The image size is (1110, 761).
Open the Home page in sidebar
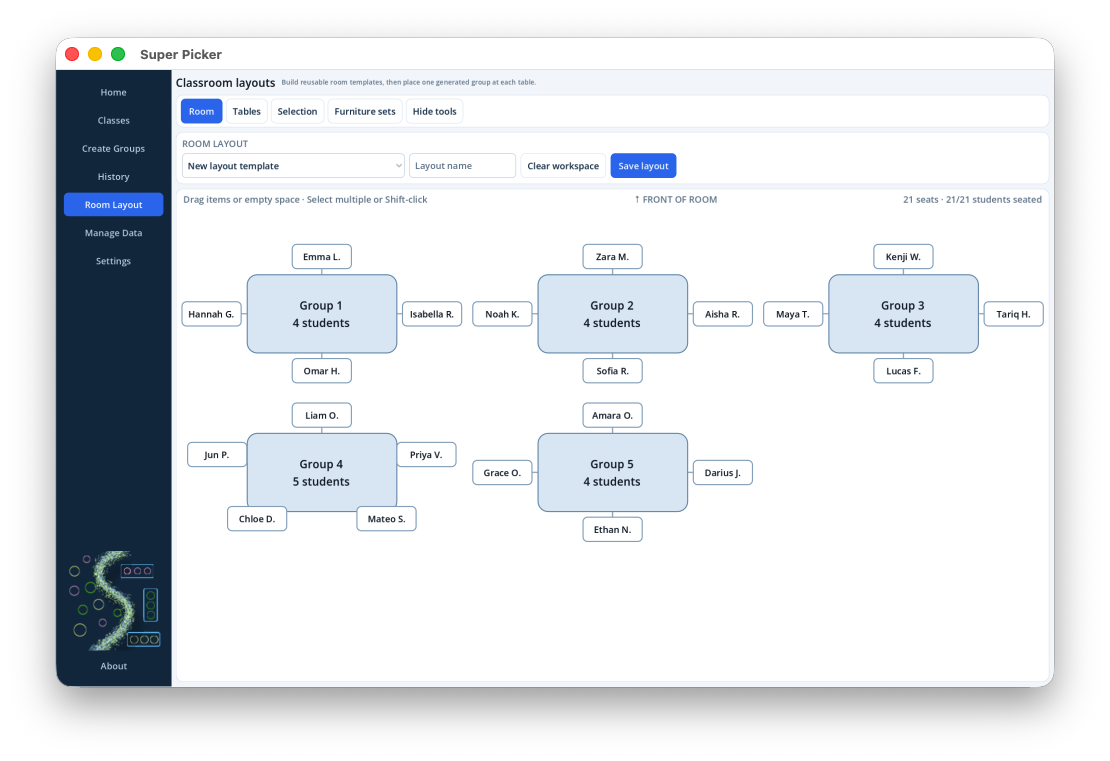click(x=113, y=92)
